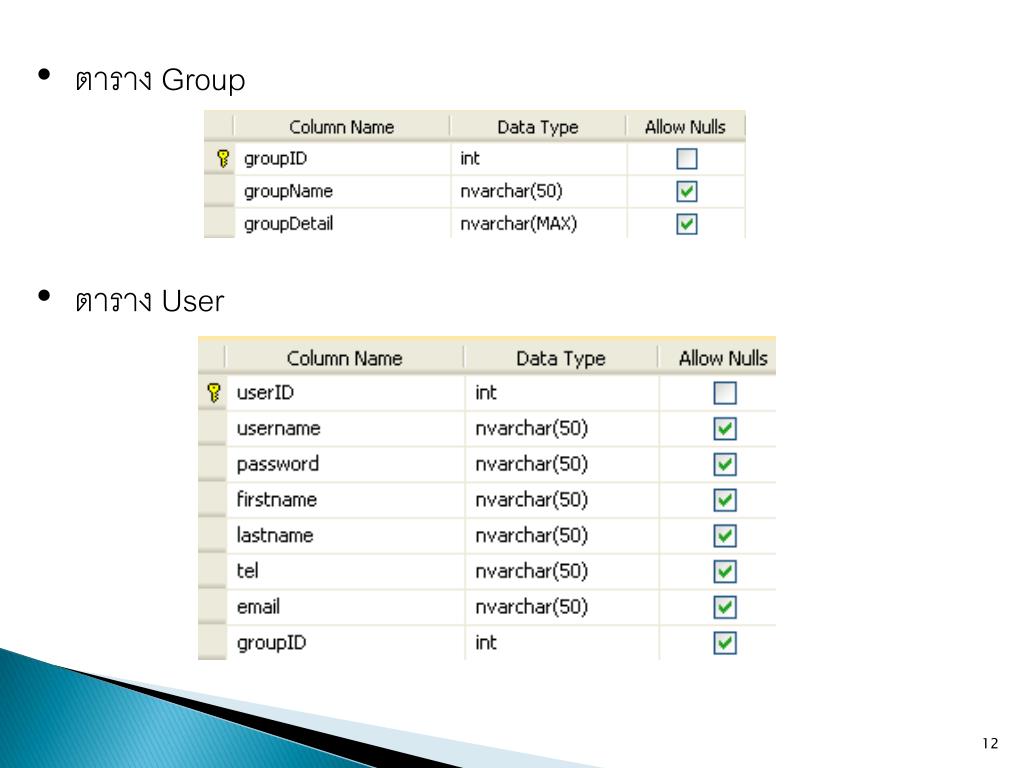The height and width of the screenshot is (768, 1024).
Task: Click Allow Nulls header of Group table
Action: point(685,127)
